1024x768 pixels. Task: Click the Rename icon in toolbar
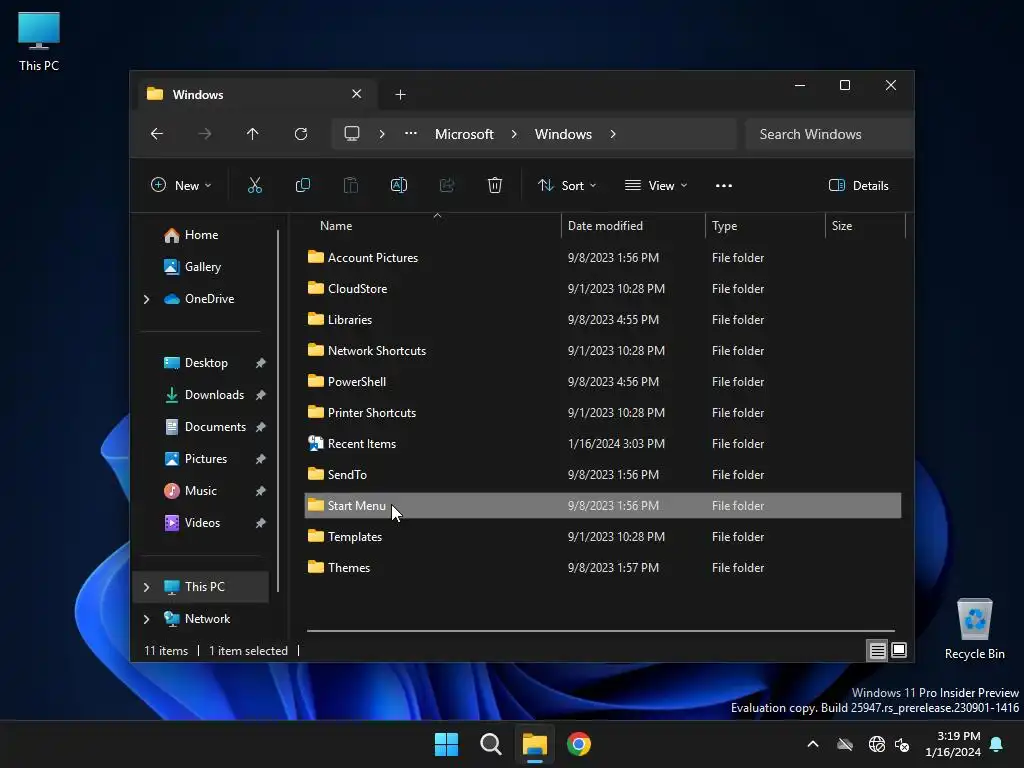[398, 185]
